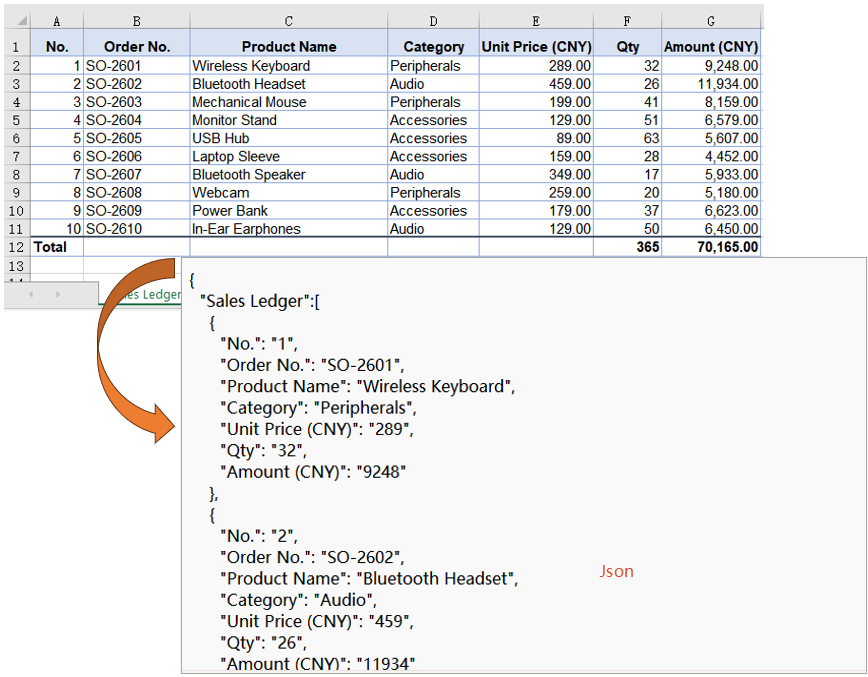Click JSON line '"Product Name": "Bluetooth Headset"'
Image resolution: width=868 pixels, height=677 pixels.
369,579
